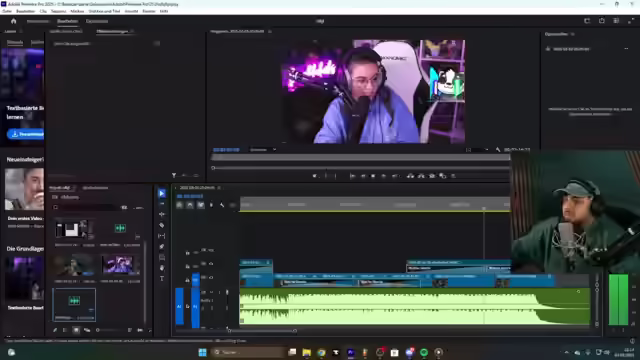Select the Selection tool in tools panel
The height and width of the screenshot is (360, 640).
(x=162, y=193)
